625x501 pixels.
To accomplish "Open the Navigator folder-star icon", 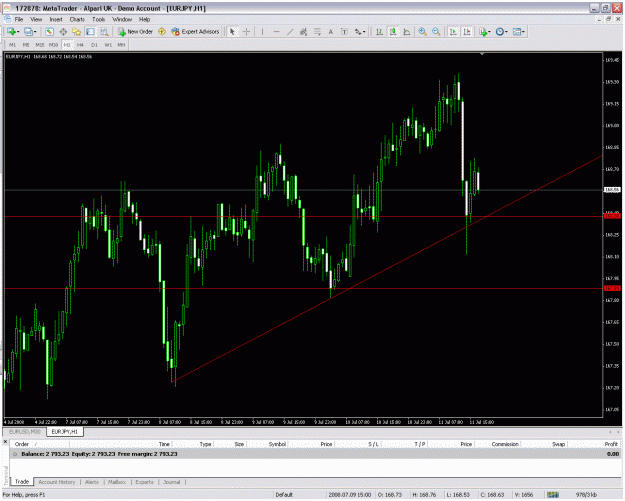I will [77, 32].
